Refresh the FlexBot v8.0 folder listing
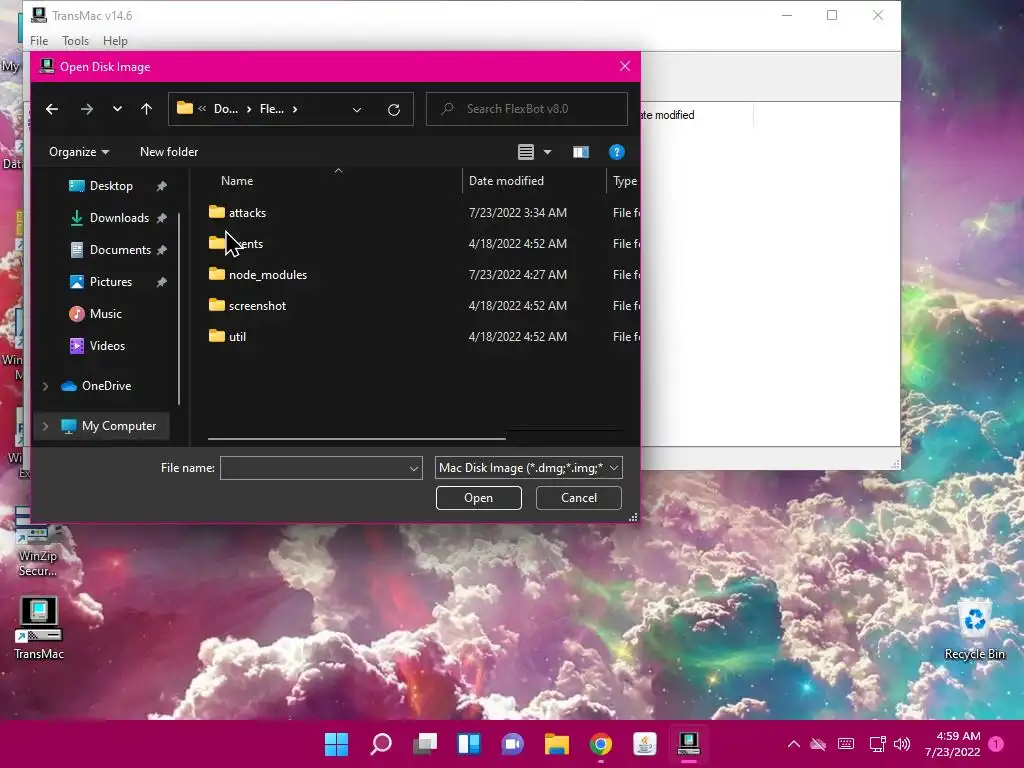Screen dimensions: 1024x768 pos(393,110)
